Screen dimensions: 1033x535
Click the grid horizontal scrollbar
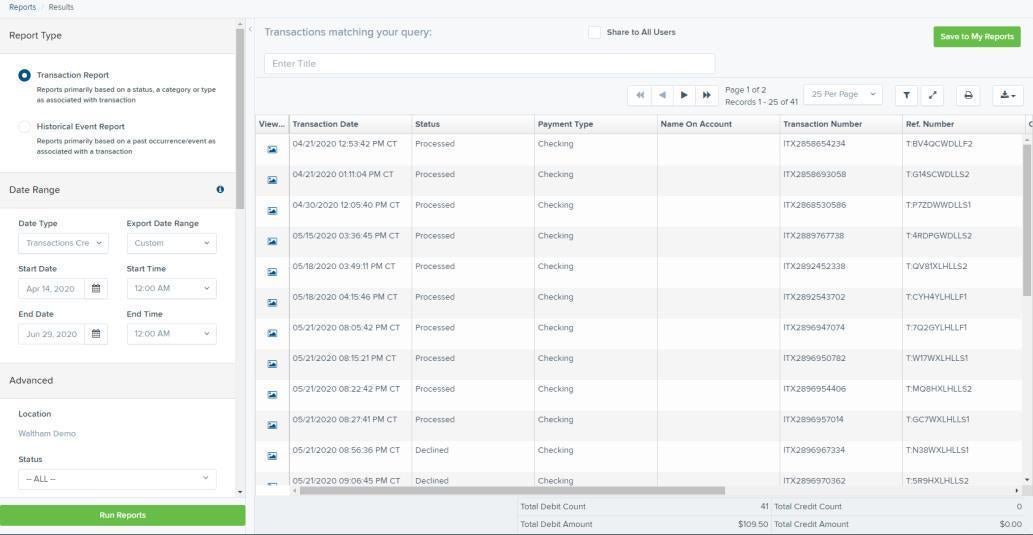click(512, 491)
